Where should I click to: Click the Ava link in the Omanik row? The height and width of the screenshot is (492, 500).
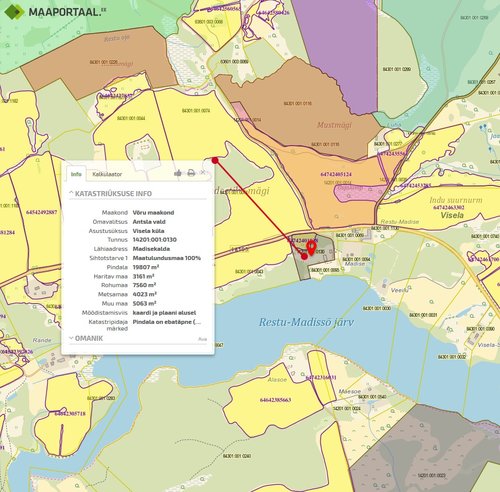(203, 339)
